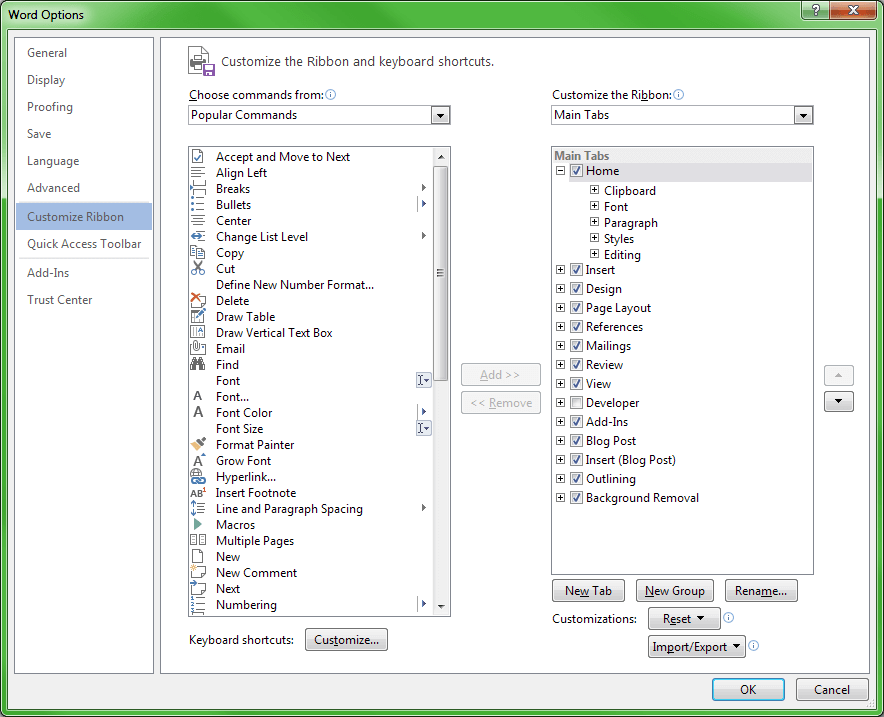Uncheck the Blog Post checkbox
This screenshot has height=717, width=884.
[x=576, y=440]
